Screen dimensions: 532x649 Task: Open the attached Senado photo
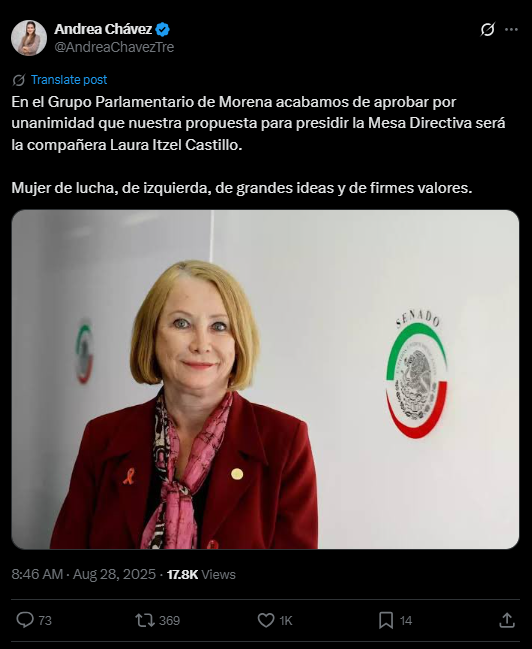[265, 379]
